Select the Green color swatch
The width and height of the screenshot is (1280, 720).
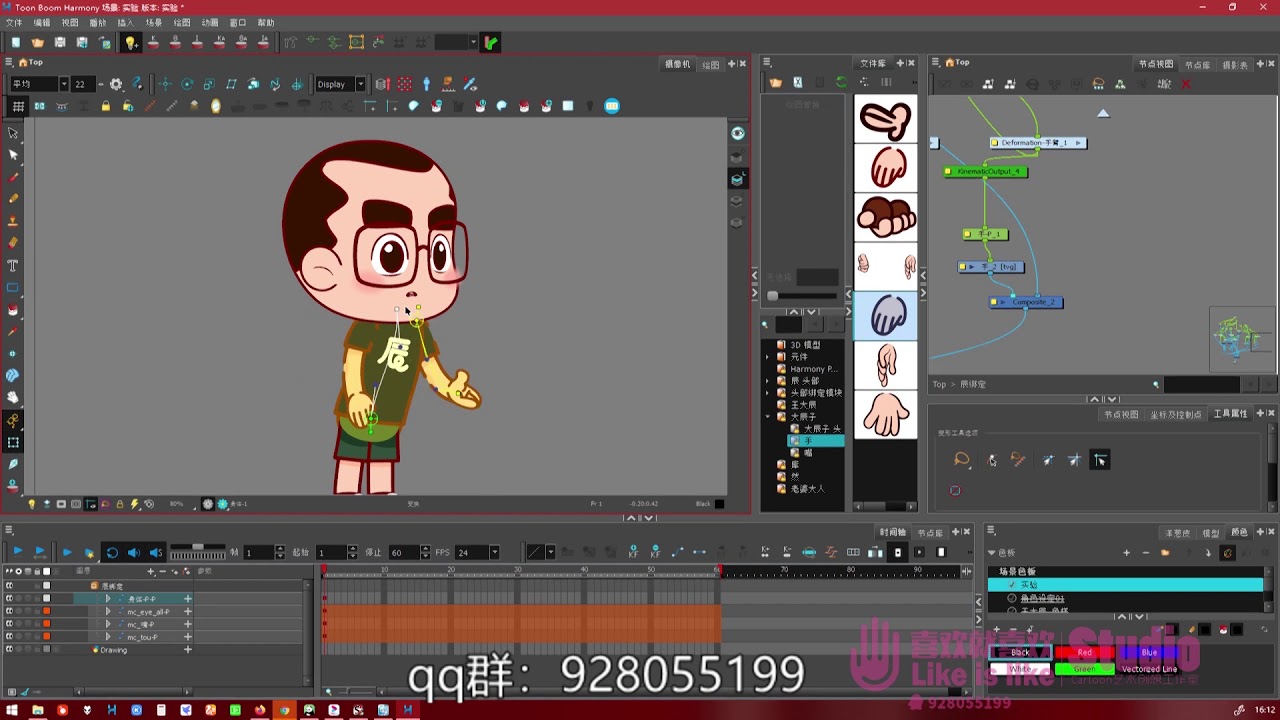tap(1084, 669)
